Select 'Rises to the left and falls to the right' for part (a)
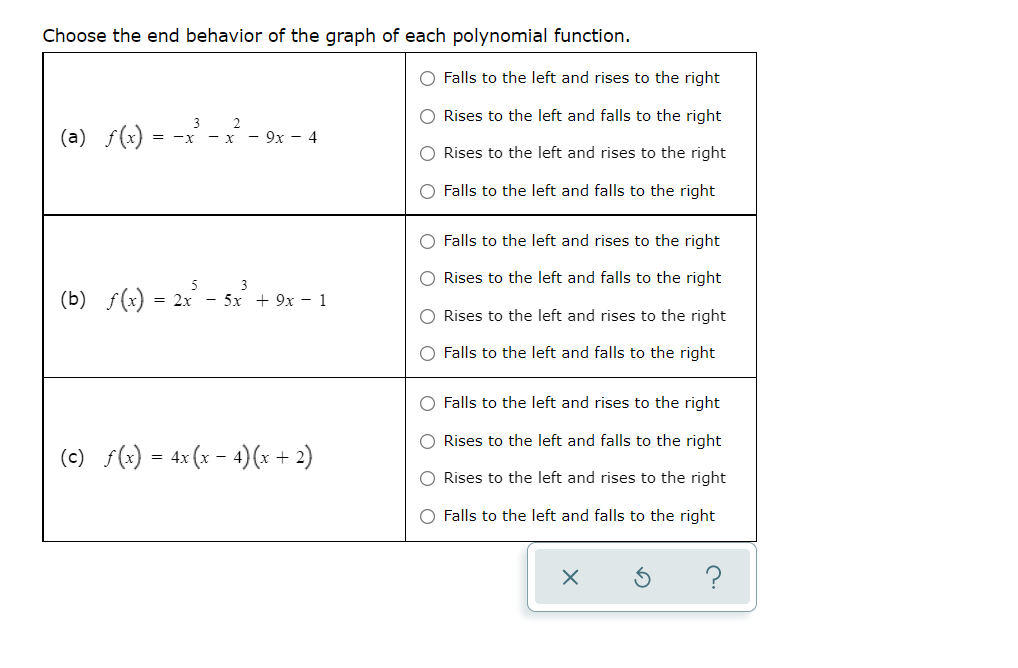Viewport: 1018px width, 668px height. [x=427, y=115]
